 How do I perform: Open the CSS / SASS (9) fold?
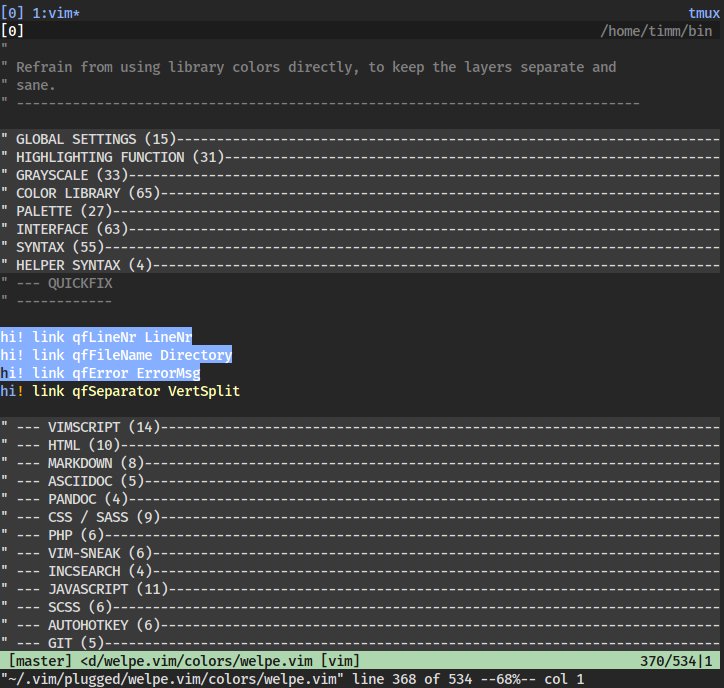(x=360, y=517)
